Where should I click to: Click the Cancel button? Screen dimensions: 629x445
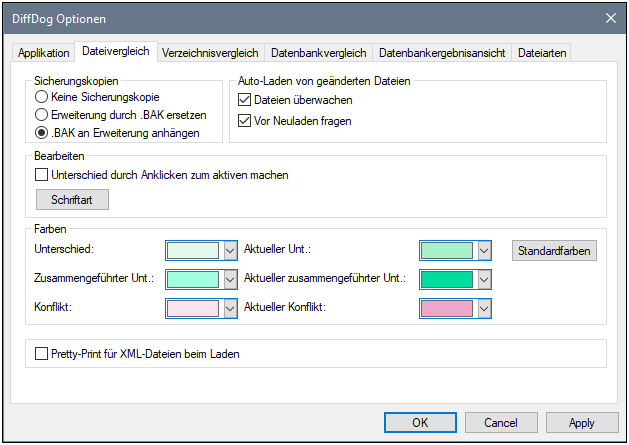[501, 423]
